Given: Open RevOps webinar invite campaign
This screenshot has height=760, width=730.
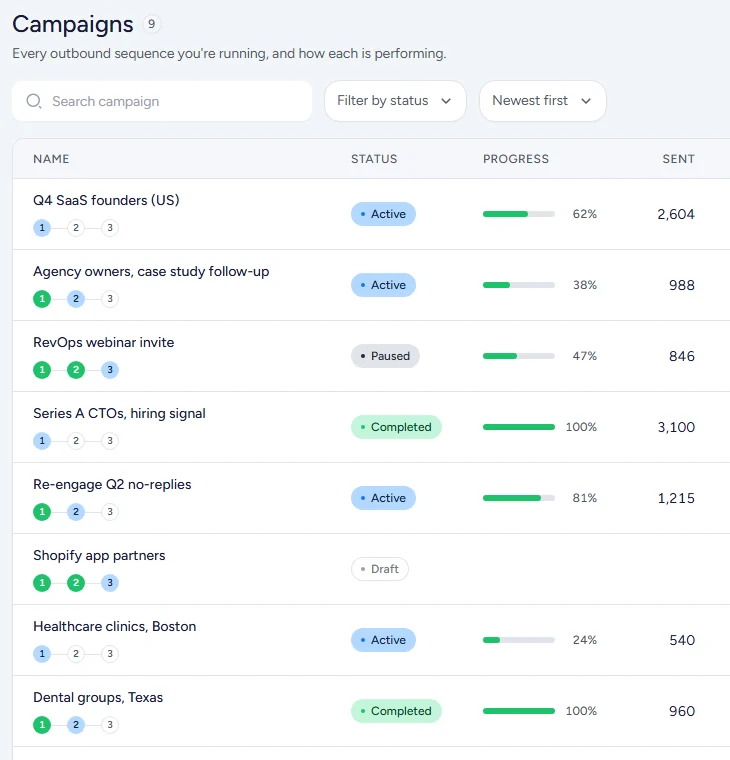Looking at the screenshot, I should [104, 342].
